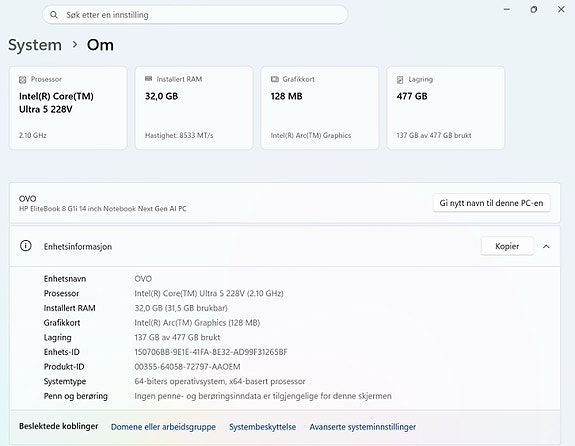Open the Prosessor info card
Viewport: 575px width, 446px height.
(68, 108)
